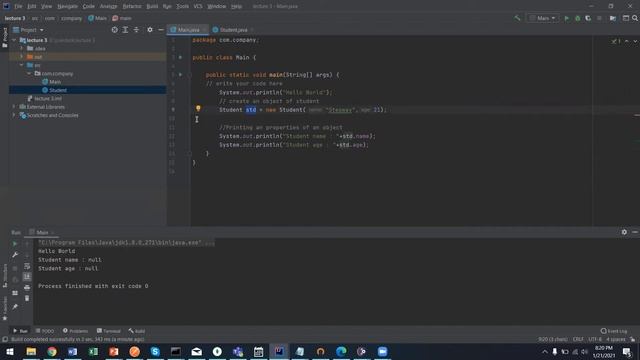Jump to the next highlighted problem arrow
Viewport: 640px width, 360px height.
coord(635,41)
